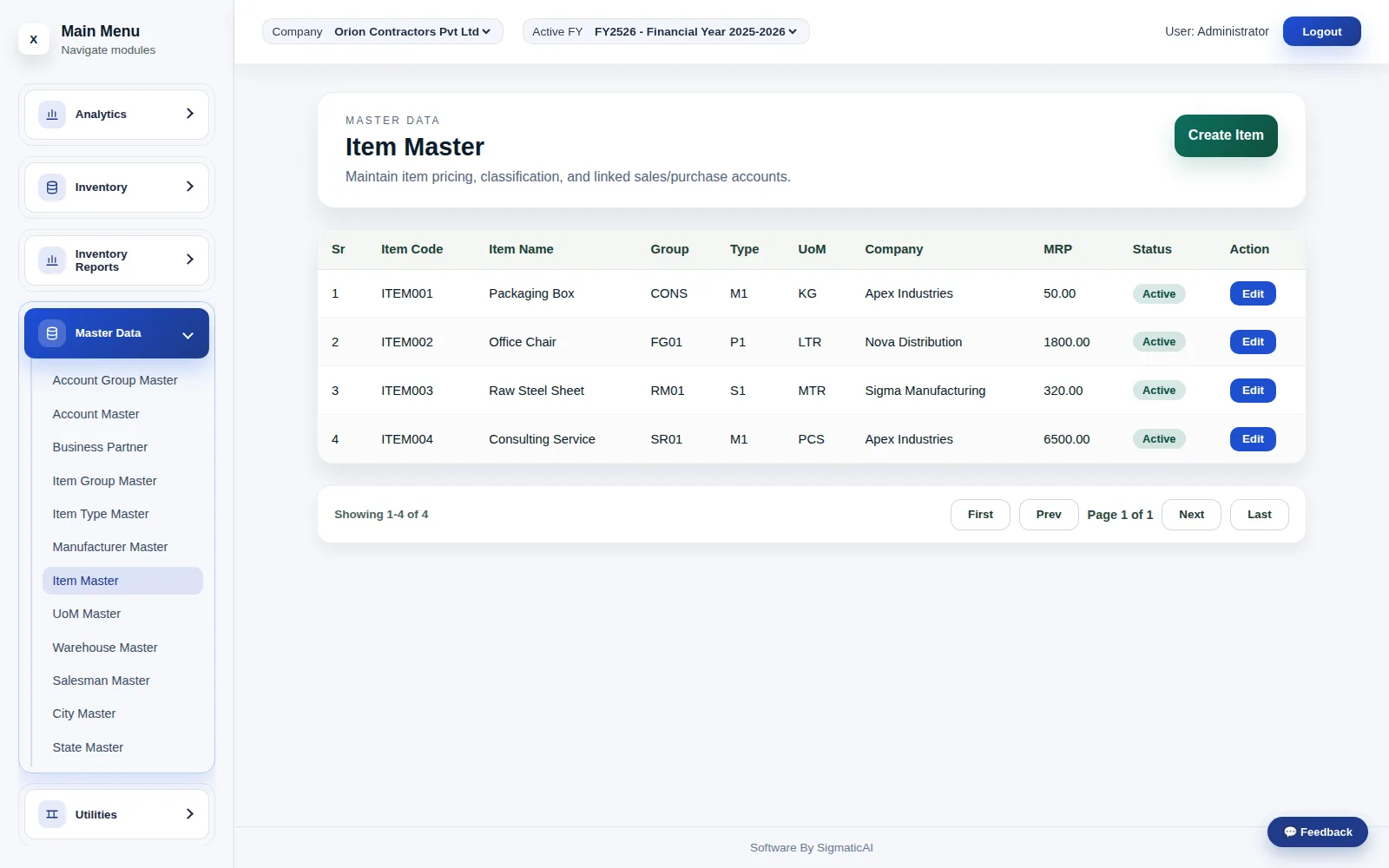Click the Inventory Reports chart icon
The image size is (1389, 868).
pyautogui.click(x=52, y=260)
